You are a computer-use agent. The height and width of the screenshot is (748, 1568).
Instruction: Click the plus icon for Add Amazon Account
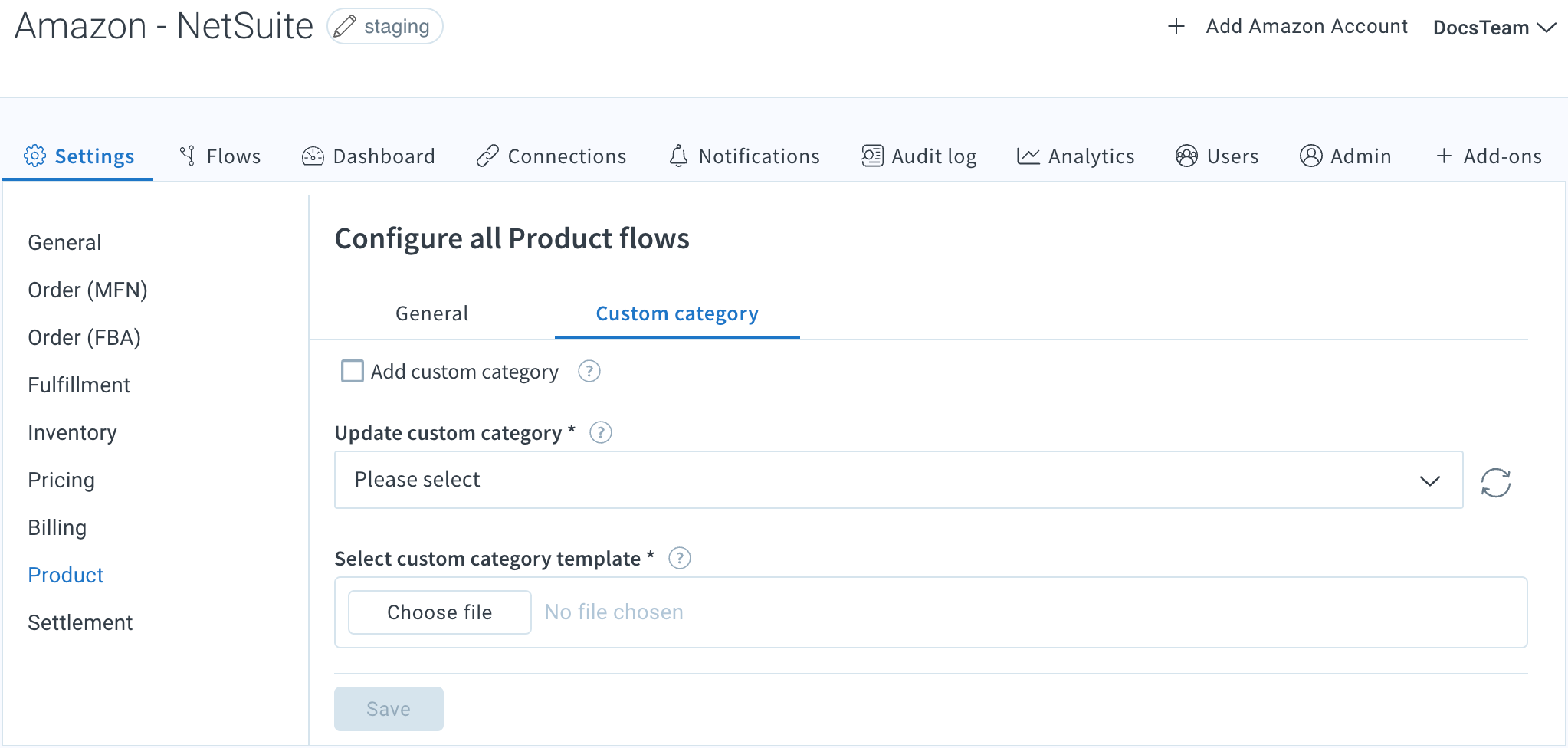[x=1176, y=27]
